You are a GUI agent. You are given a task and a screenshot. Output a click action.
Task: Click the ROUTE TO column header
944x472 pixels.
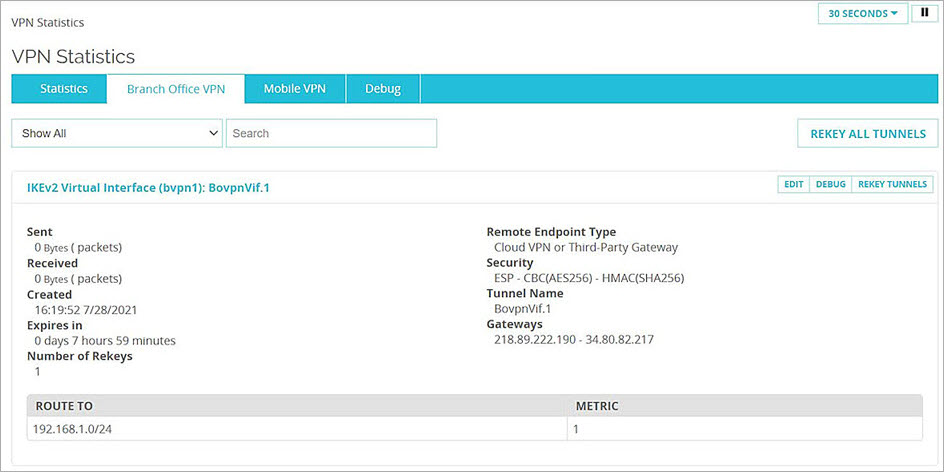(62, 406)
